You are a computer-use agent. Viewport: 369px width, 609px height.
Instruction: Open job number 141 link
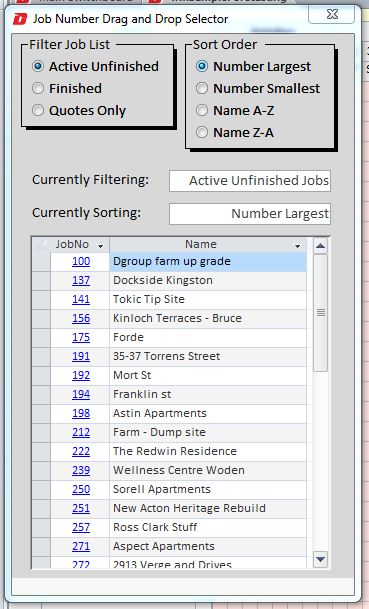click(81, 299)
